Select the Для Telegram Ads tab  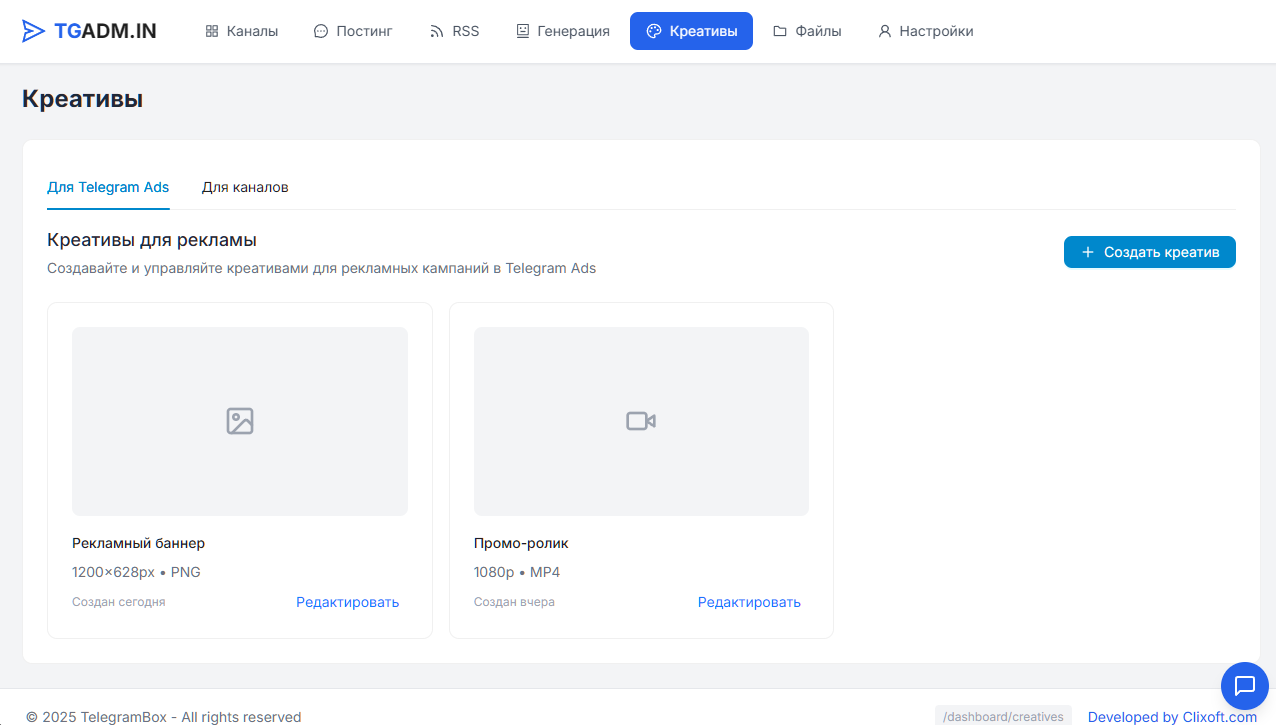coord(108,187)
